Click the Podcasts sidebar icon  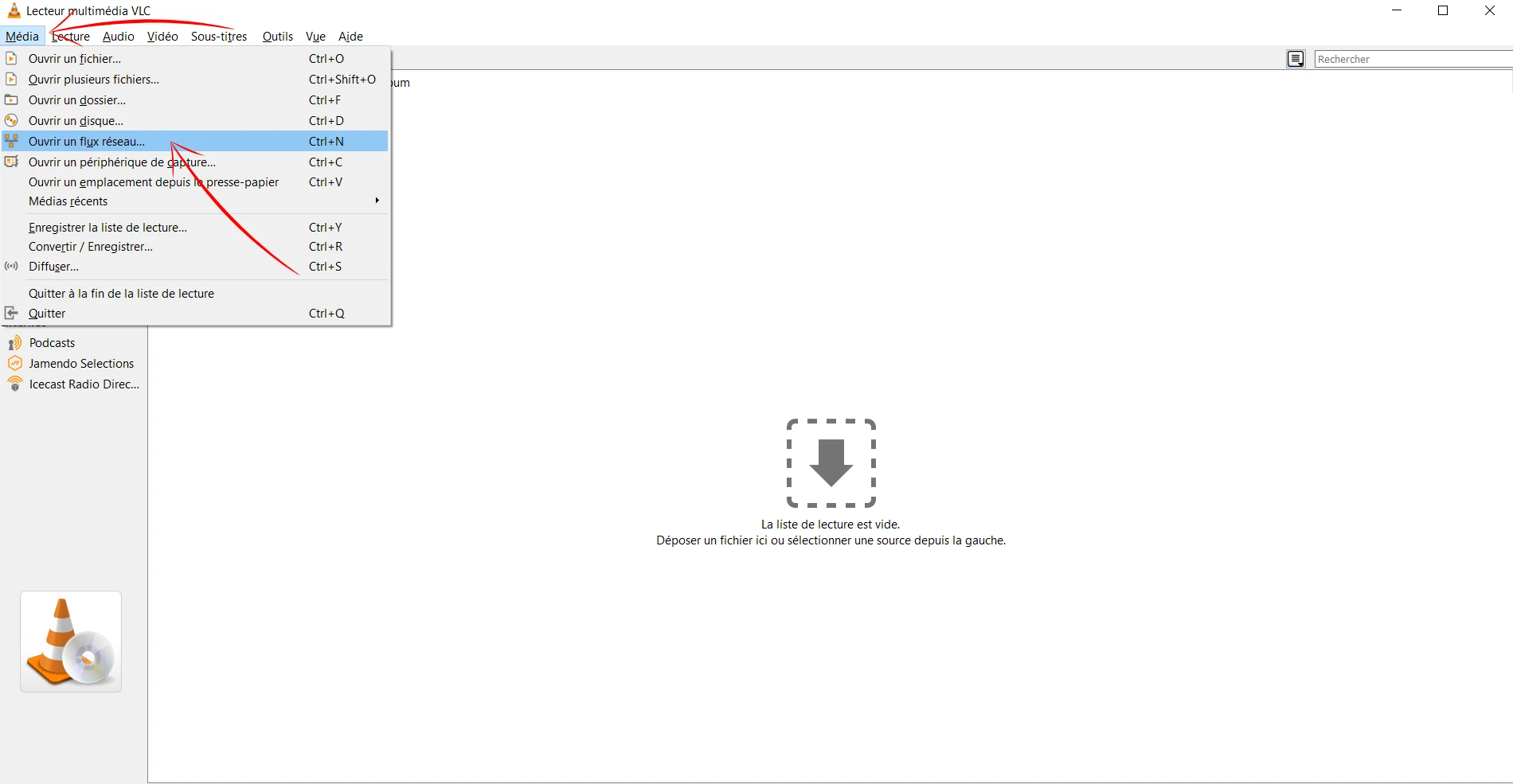click(x=15, y=343)
